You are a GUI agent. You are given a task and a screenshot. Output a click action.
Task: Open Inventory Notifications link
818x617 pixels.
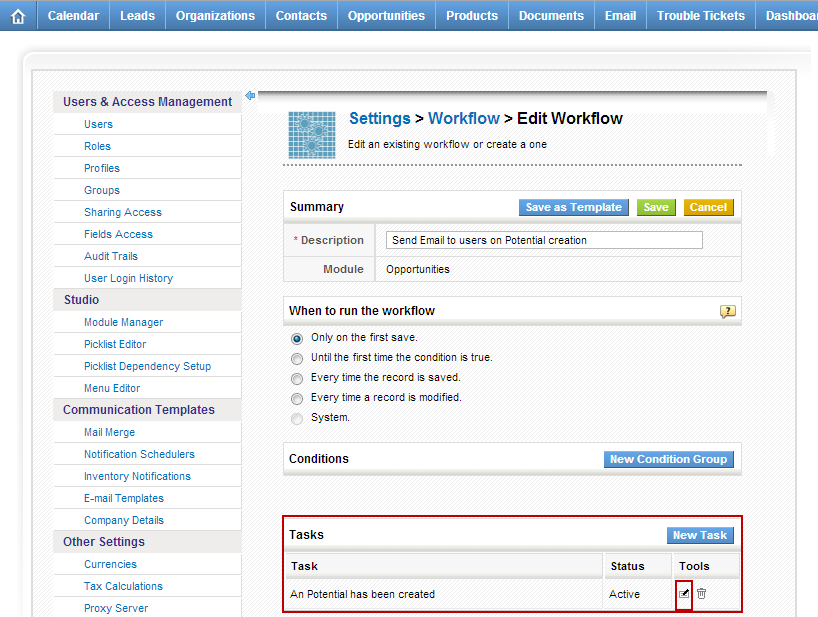pyautogui.click(x=138, y=476)
